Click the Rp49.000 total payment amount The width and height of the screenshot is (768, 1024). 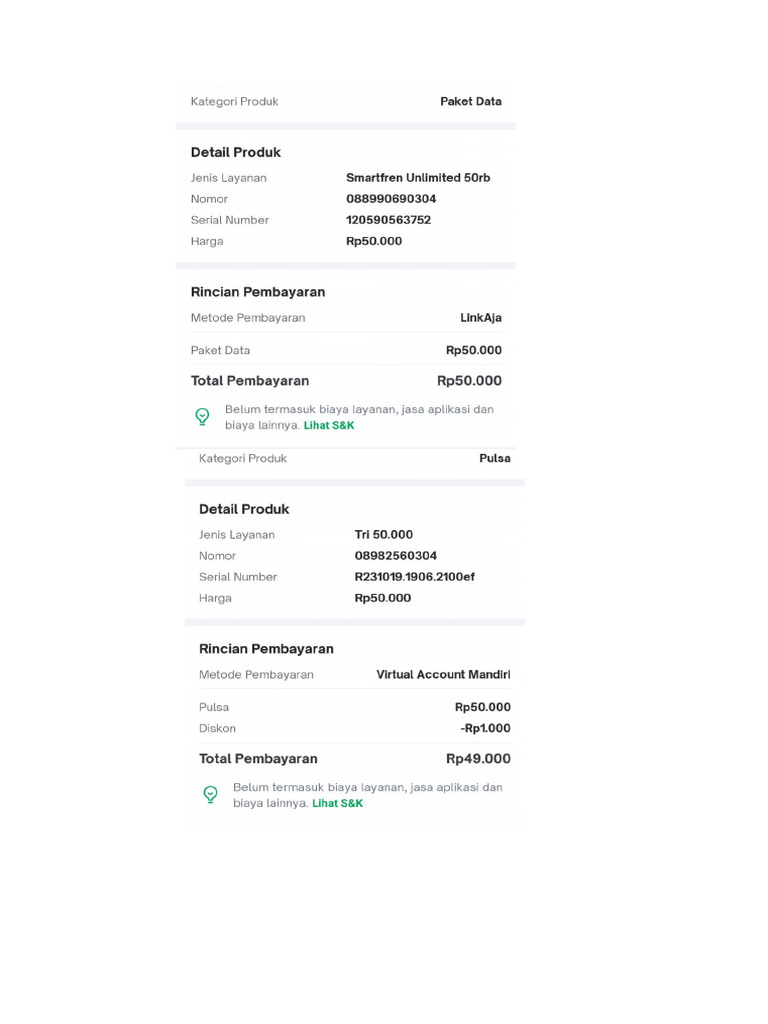tap(478, 759)
